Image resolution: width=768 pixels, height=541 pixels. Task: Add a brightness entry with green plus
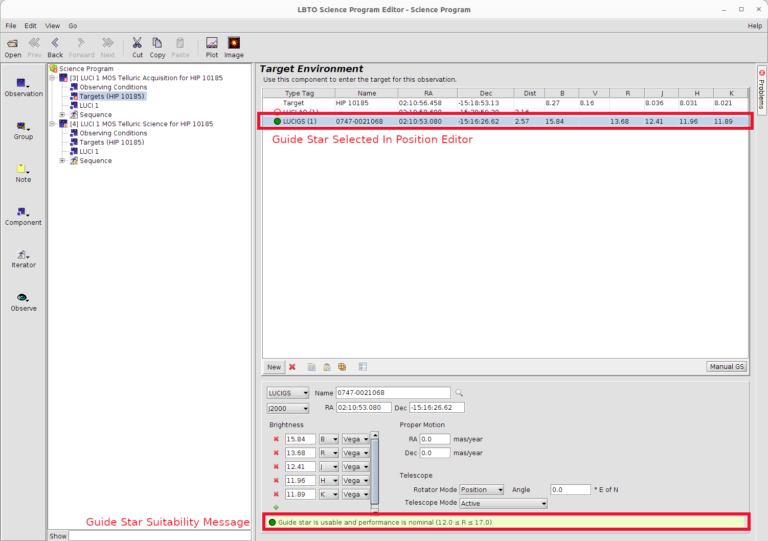276,507
